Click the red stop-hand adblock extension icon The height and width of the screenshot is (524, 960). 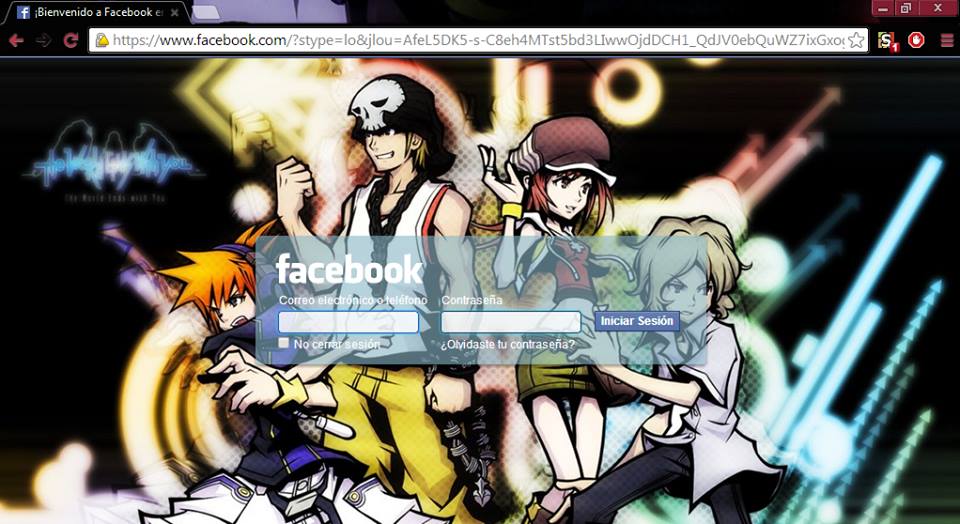tap(916, 40)
